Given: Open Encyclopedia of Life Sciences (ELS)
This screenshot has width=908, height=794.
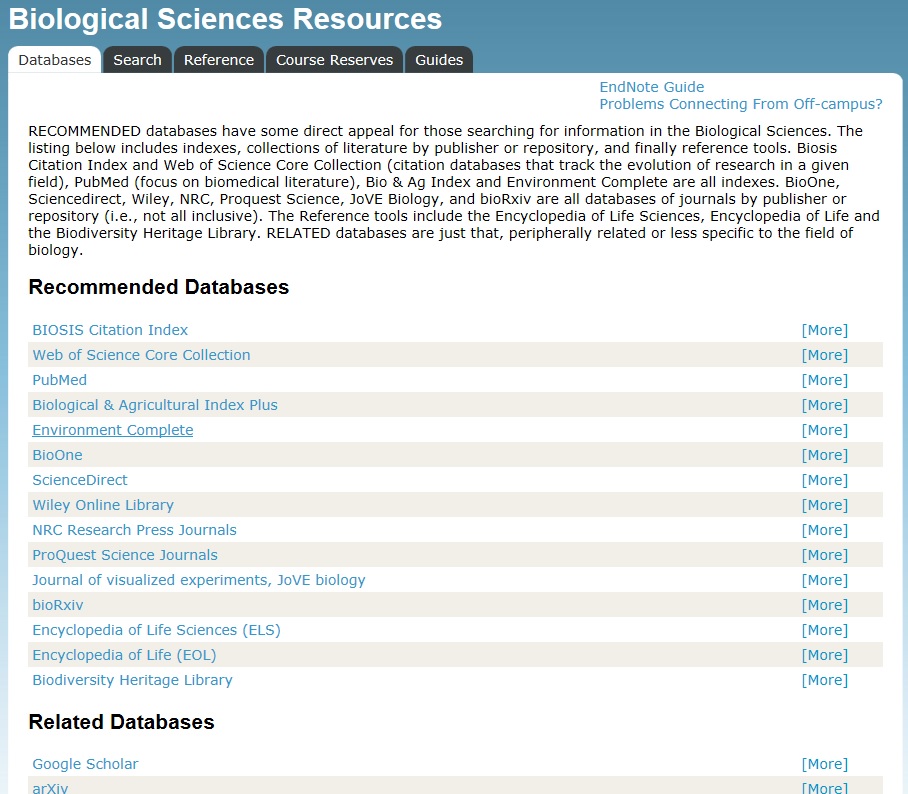Looking at the screenshot, I should click(x=156, y=630).
